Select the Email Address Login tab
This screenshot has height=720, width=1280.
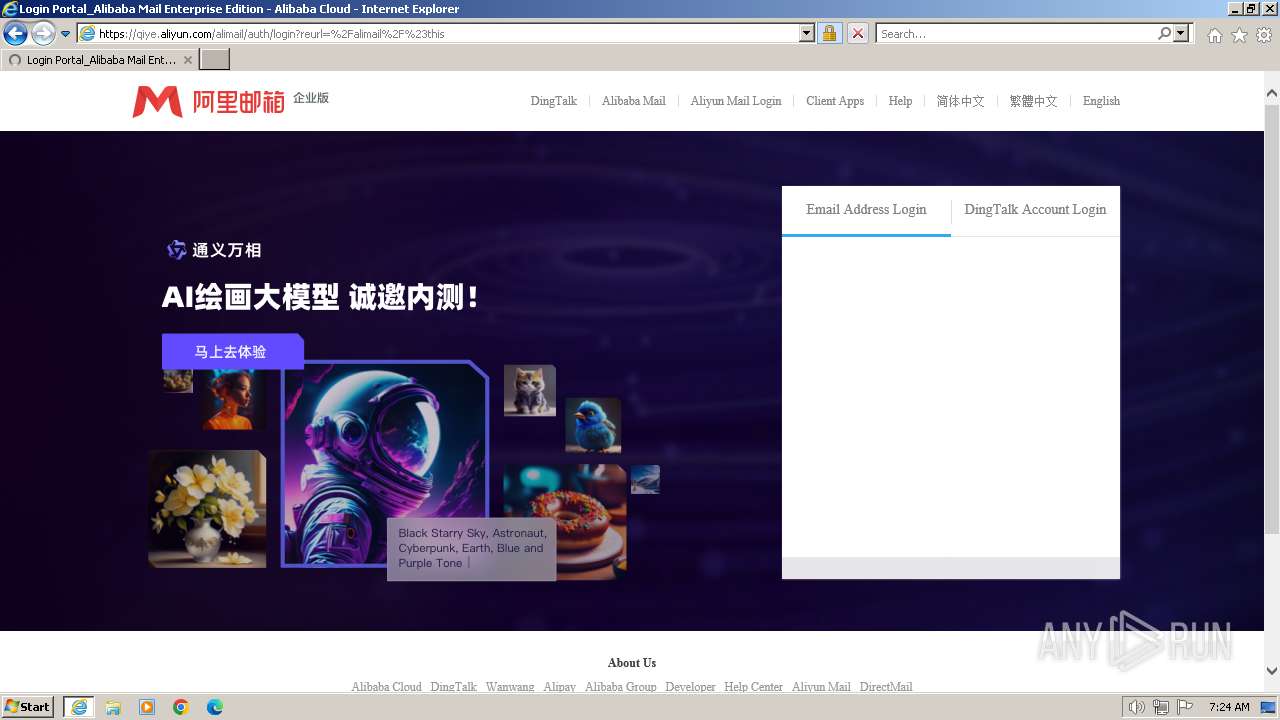pos(866,210)
